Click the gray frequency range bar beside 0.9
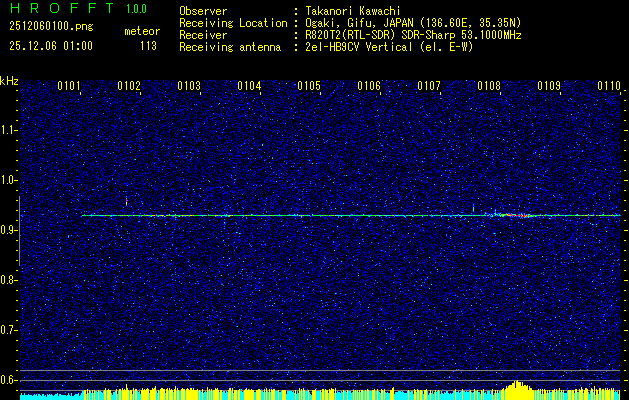629x400 pixels. point(19,231)
